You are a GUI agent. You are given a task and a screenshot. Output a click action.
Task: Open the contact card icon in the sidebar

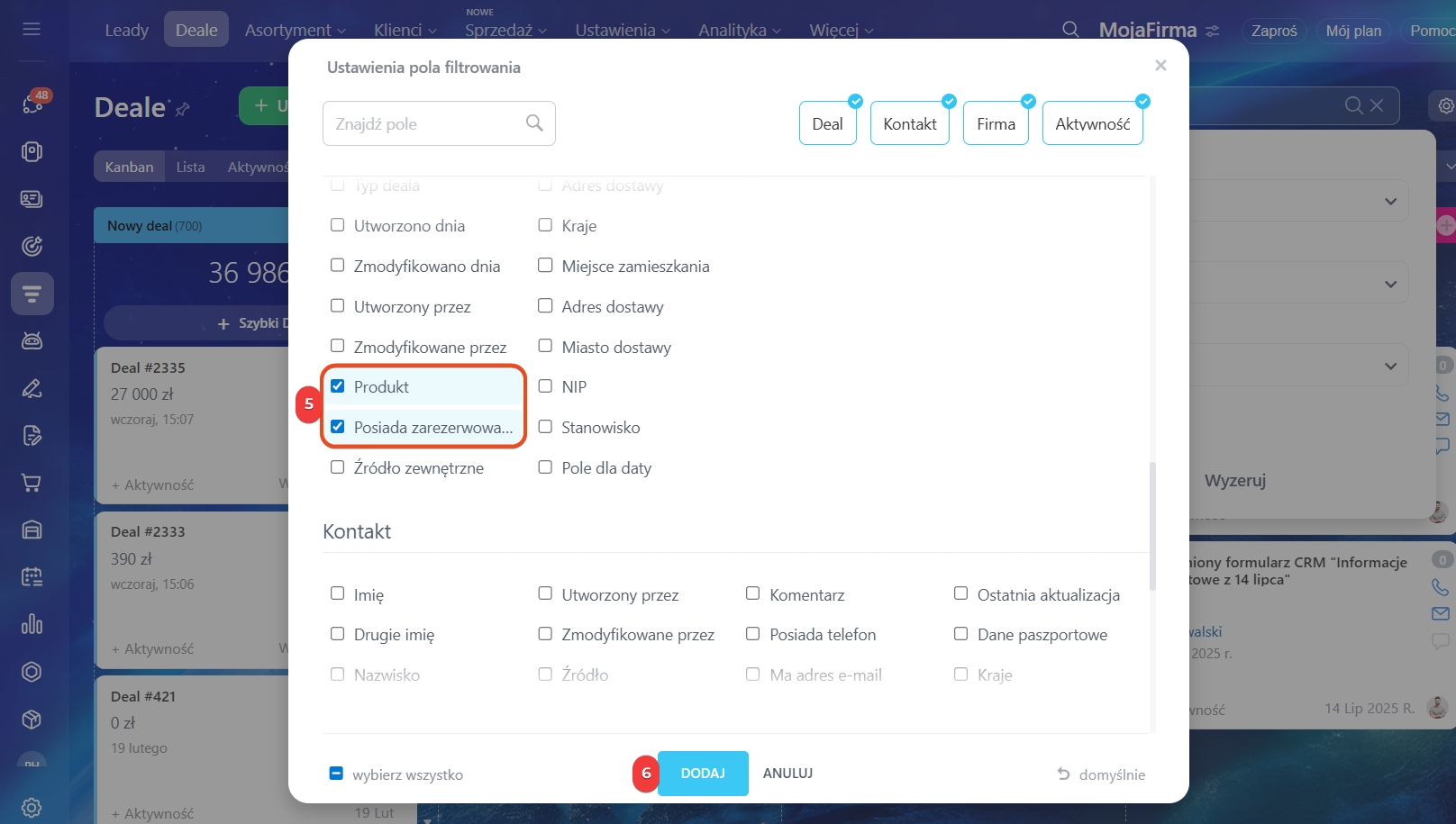coord(32,199)
